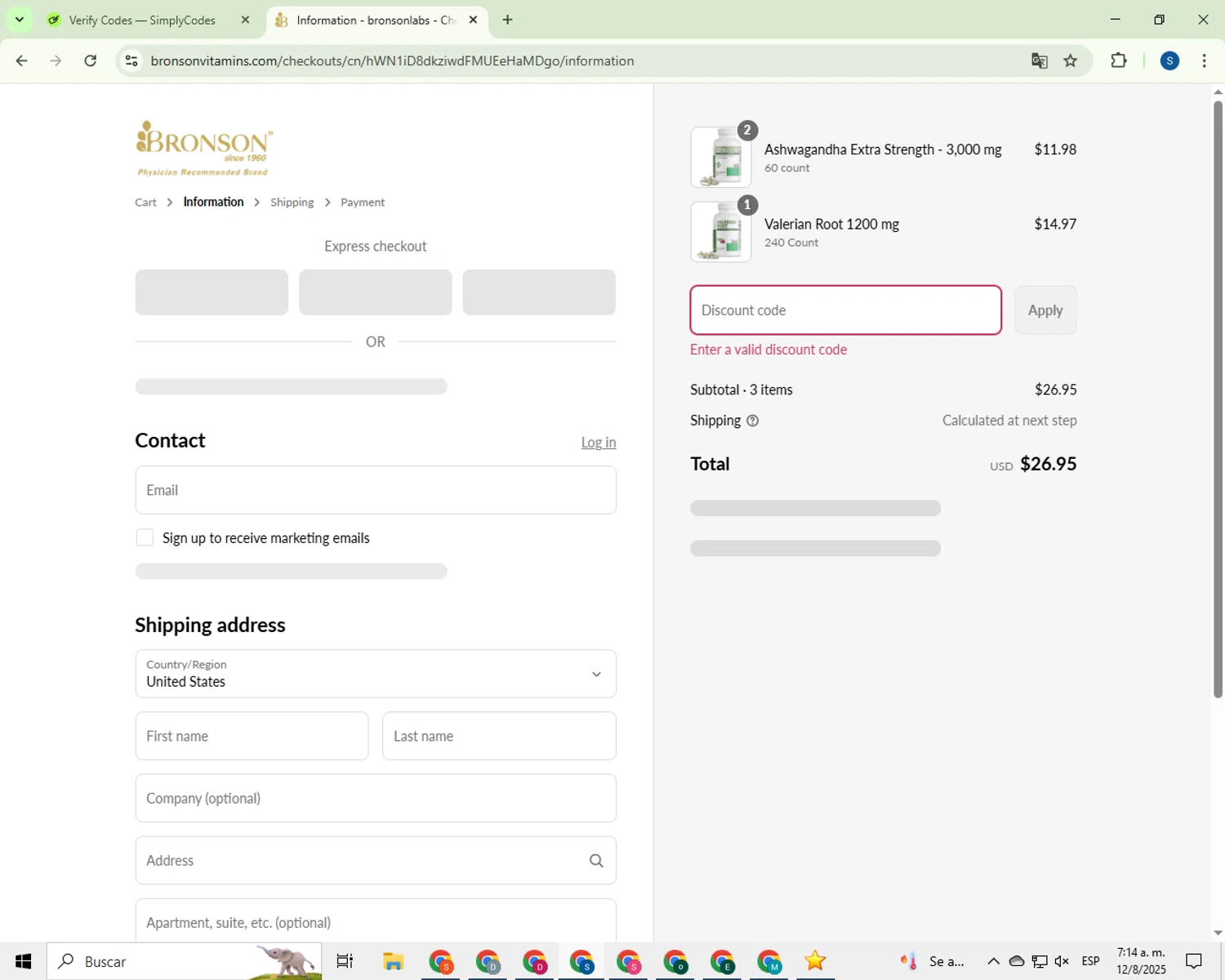Click the browser back arrow
The height and width of the screenshot is (980, 1225).
pyautogui.click(x=22, y=60)
